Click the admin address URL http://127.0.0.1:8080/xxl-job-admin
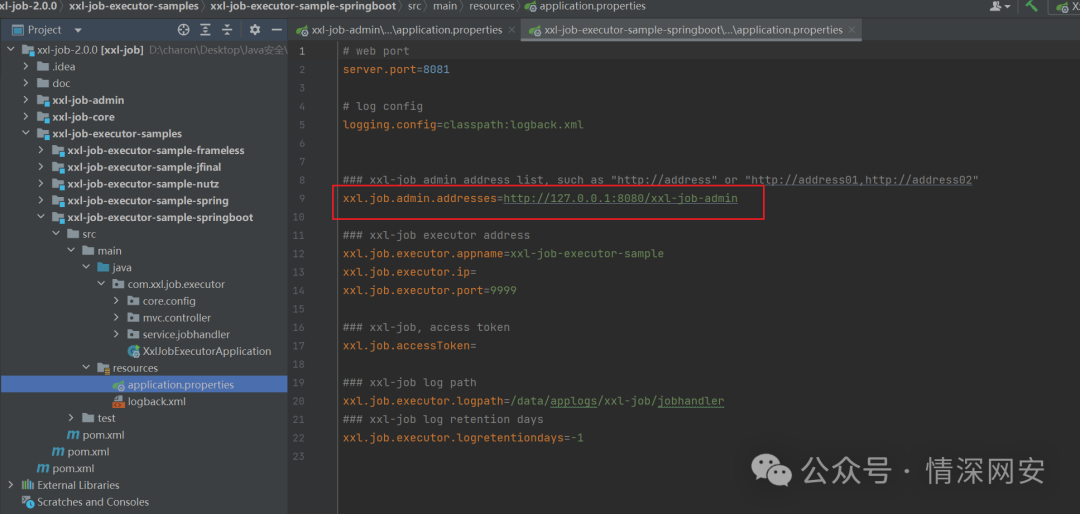Screen dimensions: 1080x514 point(621,198)
